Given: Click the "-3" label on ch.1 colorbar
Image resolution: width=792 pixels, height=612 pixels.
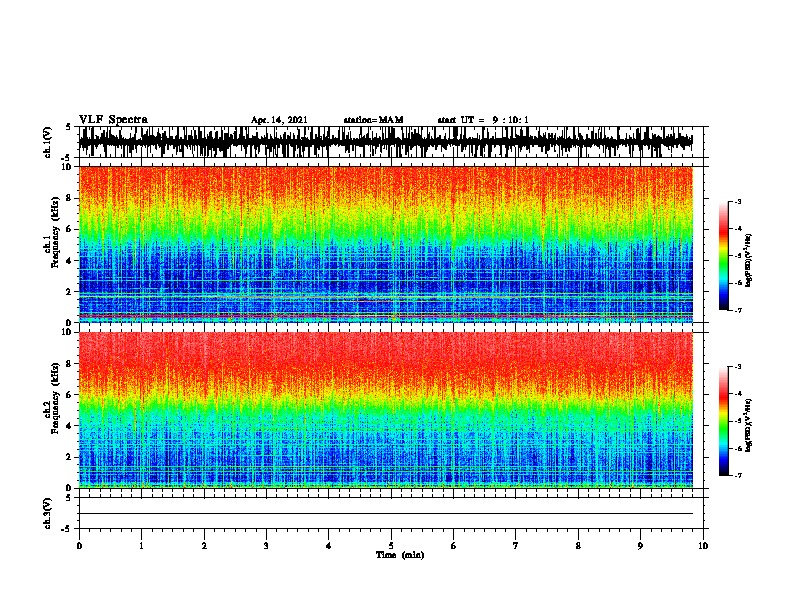Looking at the screenshot, I should [x=738, y=202].
